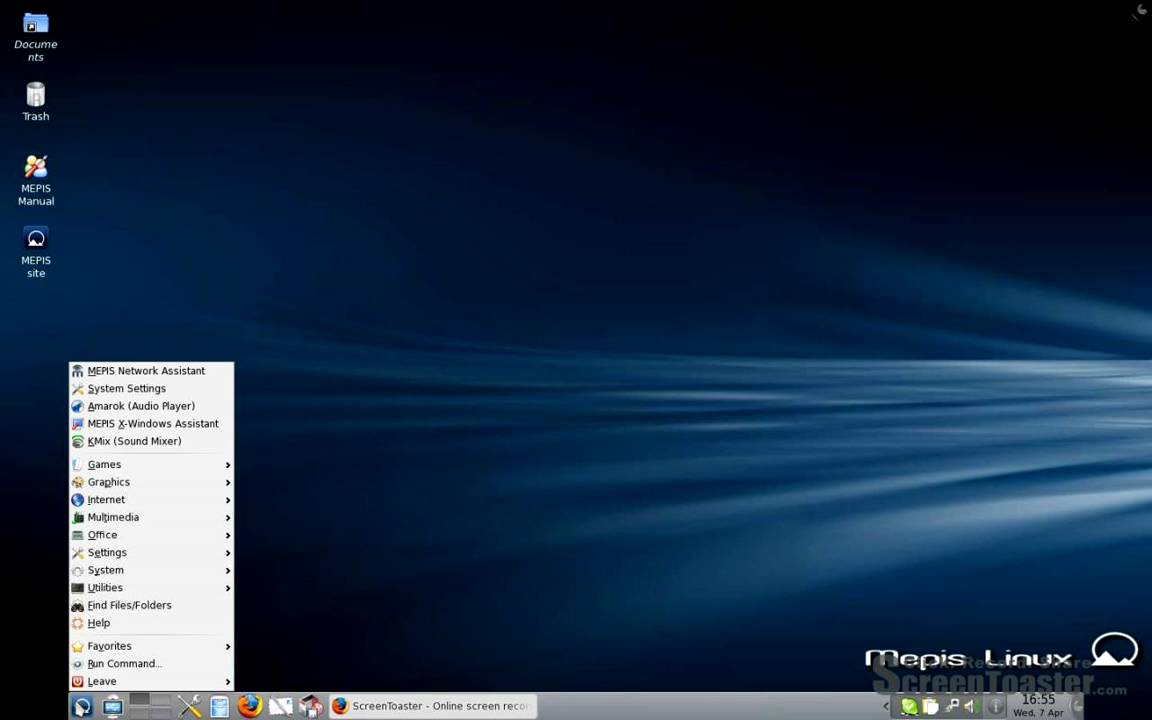Open MEPIS Network Assistant from the menu
Viewport: 1152px width, 720px height.
151,371
